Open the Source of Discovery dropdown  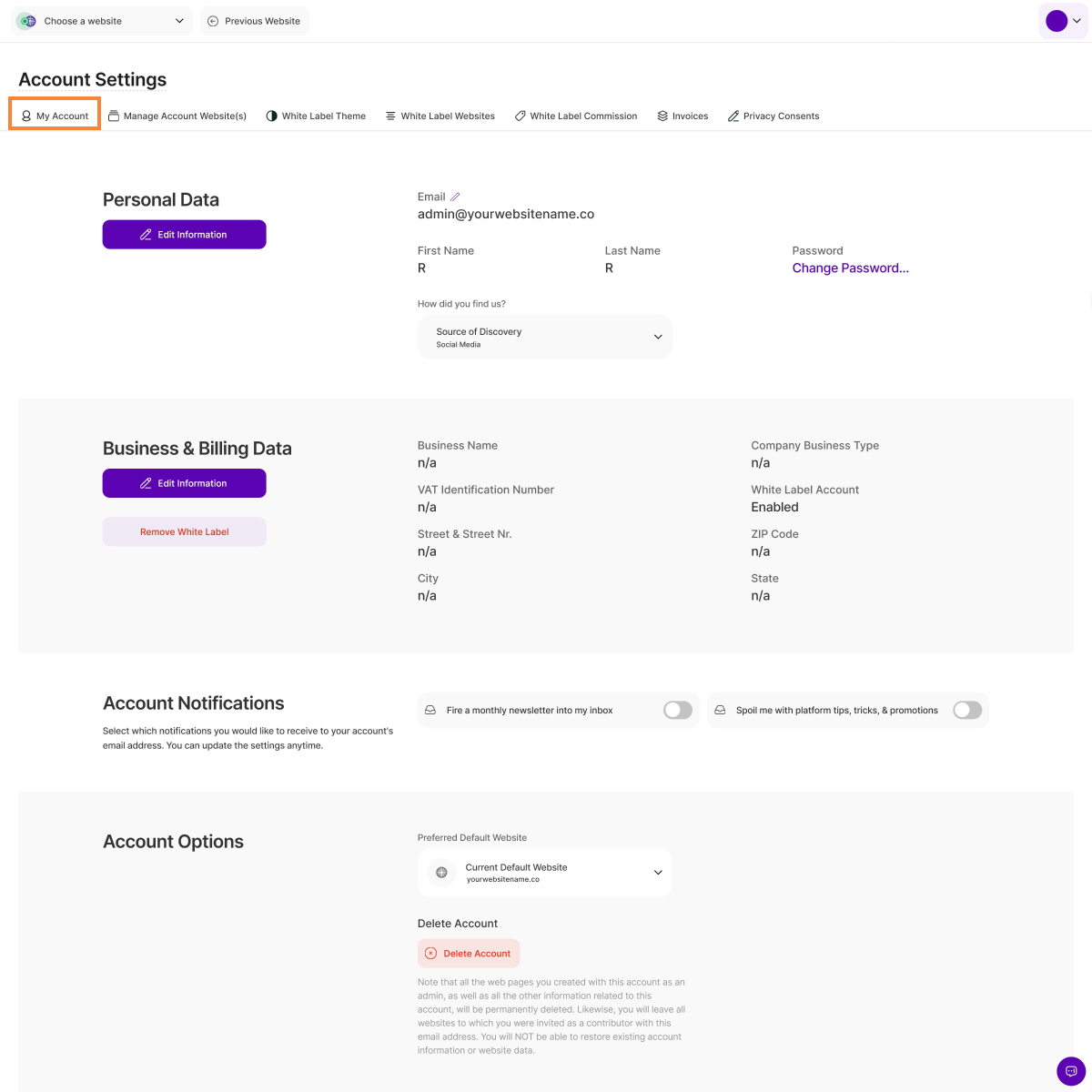[x=544, y=337]
